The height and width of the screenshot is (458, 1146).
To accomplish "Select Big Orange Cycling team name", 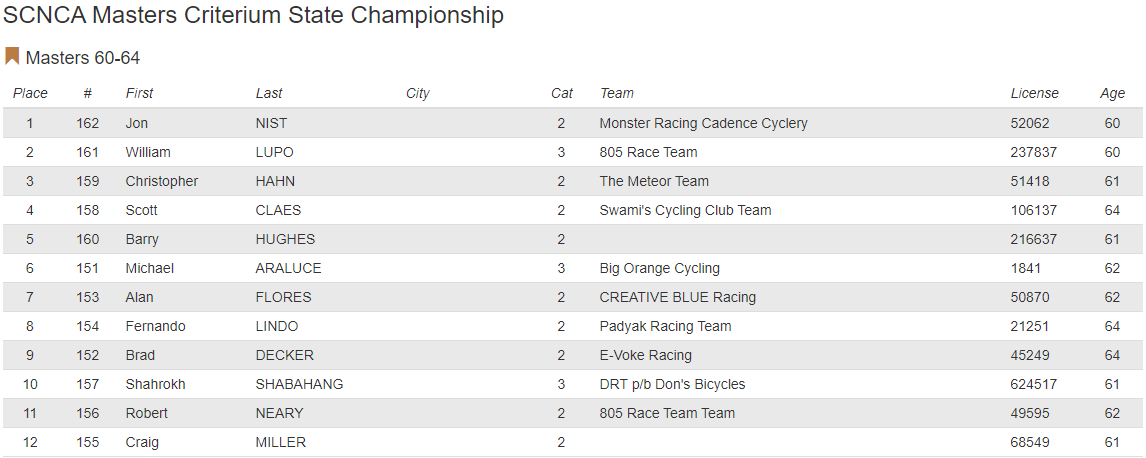I will click(659, 268).
